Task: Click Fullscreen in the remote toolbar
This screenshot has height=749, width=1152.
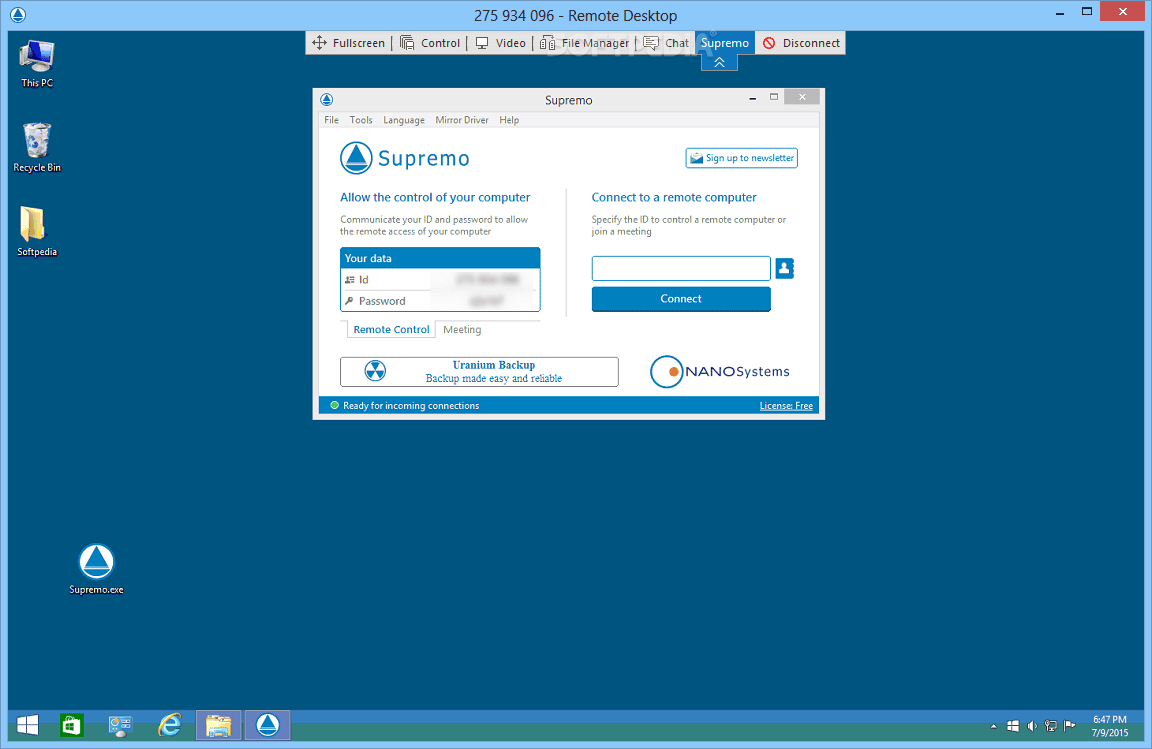Action: click(348, 43)
